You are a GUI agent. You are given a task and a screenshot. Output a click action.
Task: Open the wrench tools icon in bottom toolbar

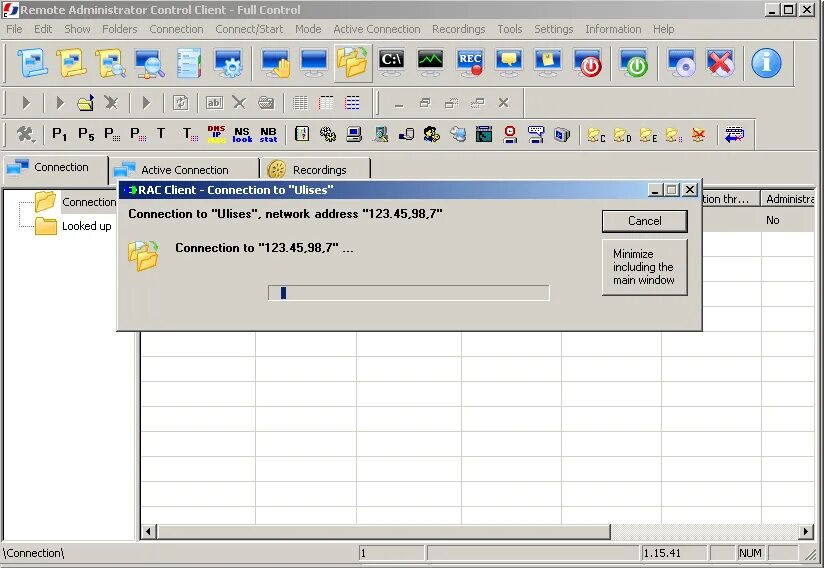(x=25, y=135)
